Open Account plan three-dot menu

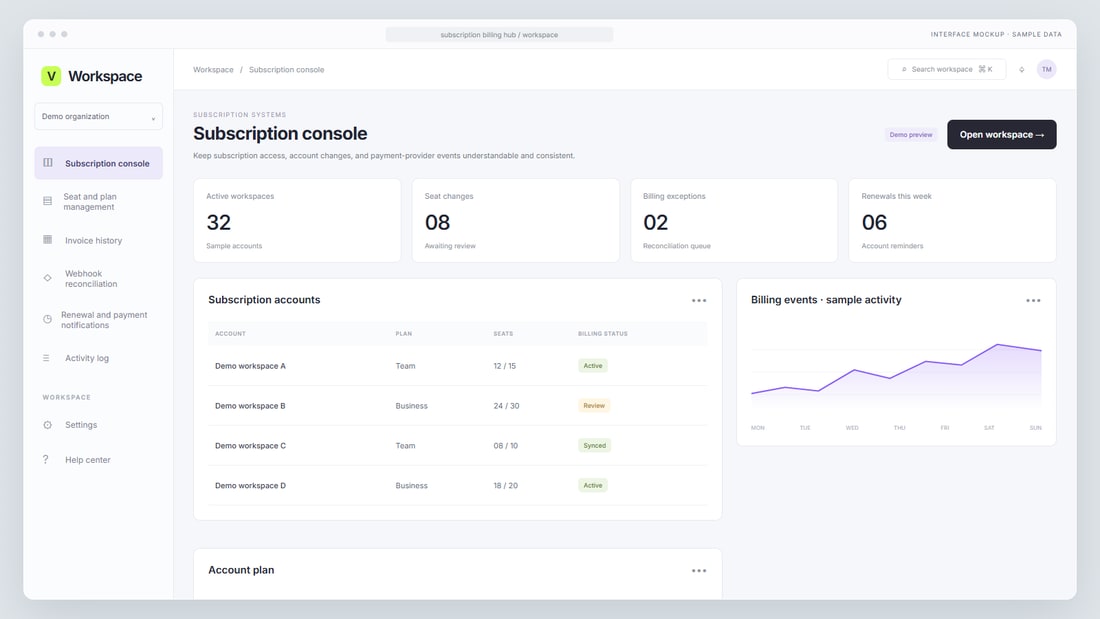click(x=699, y=571)
